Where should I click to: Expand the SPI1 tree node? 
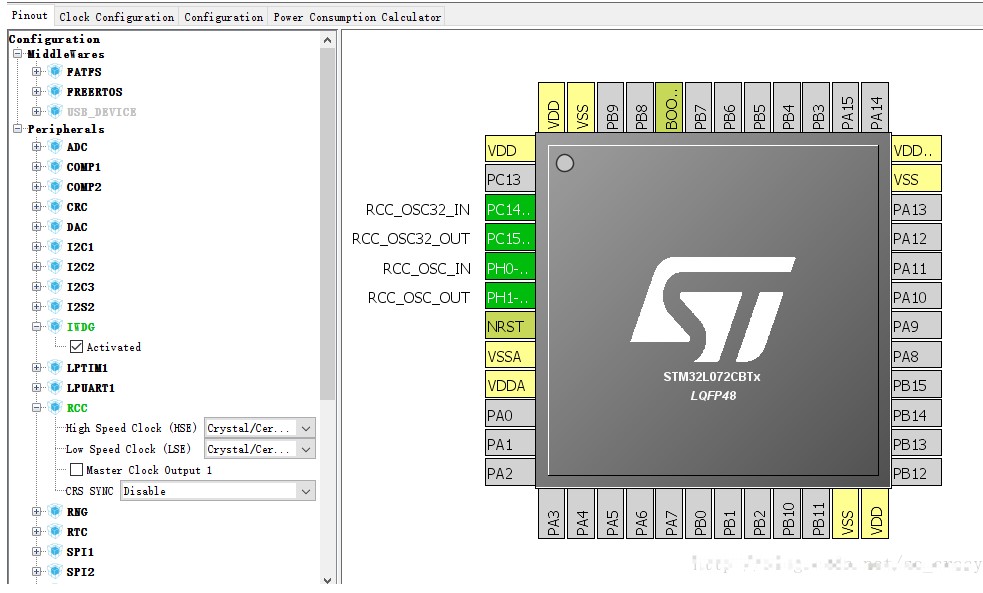tap(36, 552)
